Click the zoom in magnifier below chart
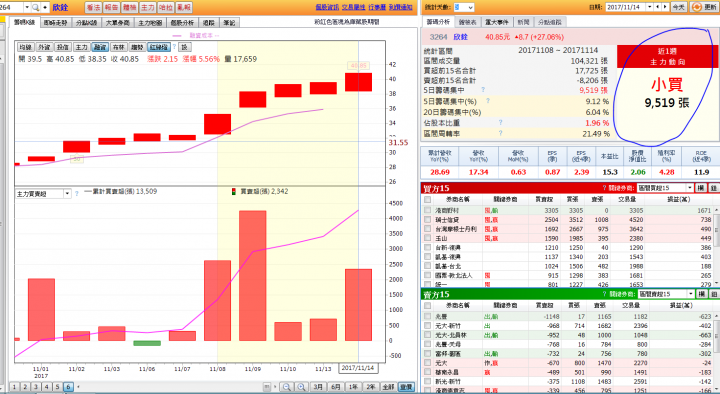The image size is (720, 394). pyautogui.click(x=301, y=387)
